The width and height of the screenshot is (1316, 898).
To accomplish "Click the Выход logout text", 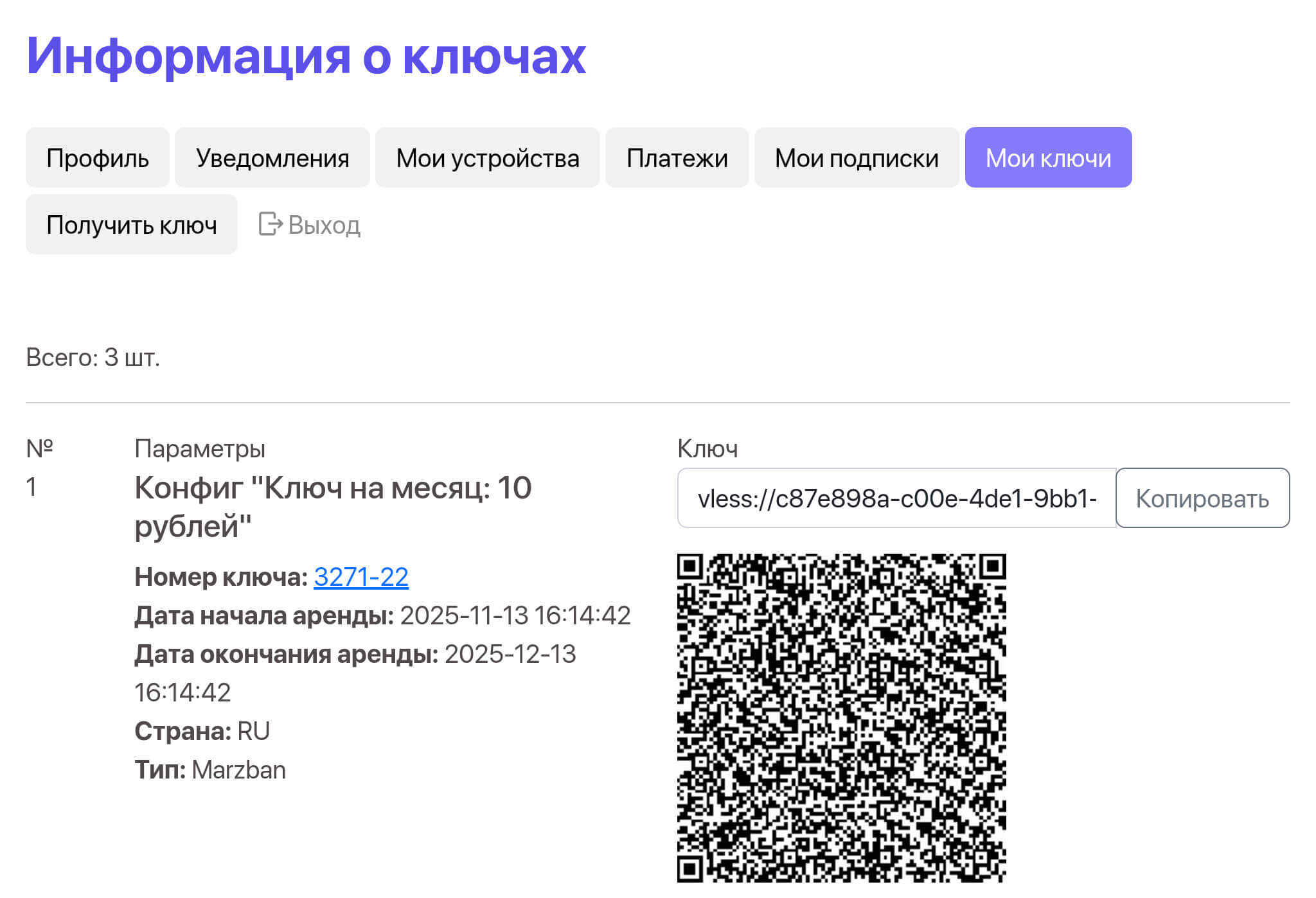I will (x=324, y=225).
